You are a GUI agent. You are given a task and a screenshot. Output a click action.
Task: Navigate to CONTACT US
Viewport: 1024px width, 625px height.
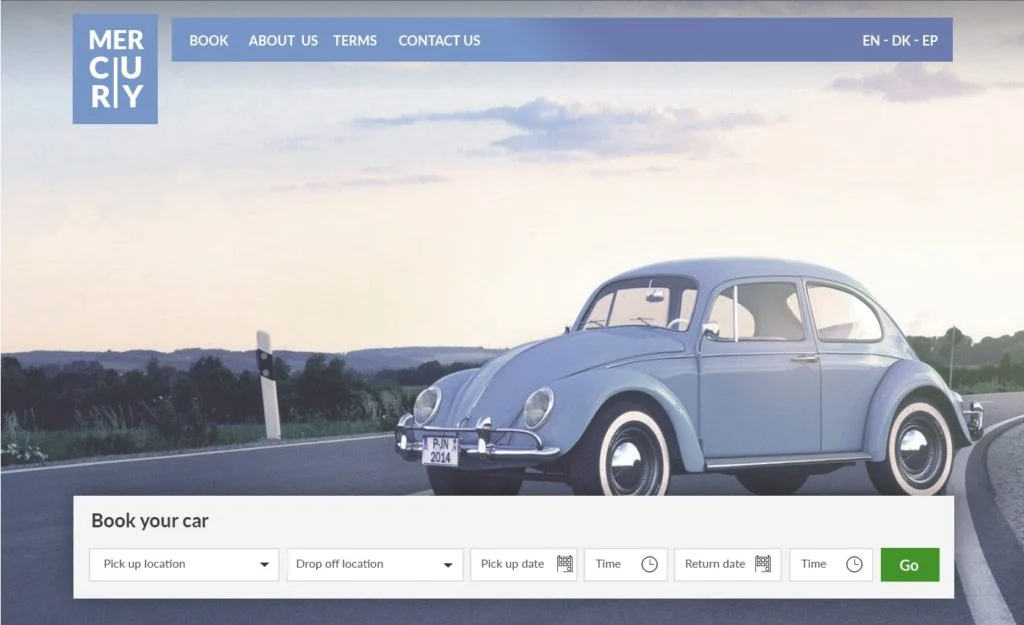[439, 40]
